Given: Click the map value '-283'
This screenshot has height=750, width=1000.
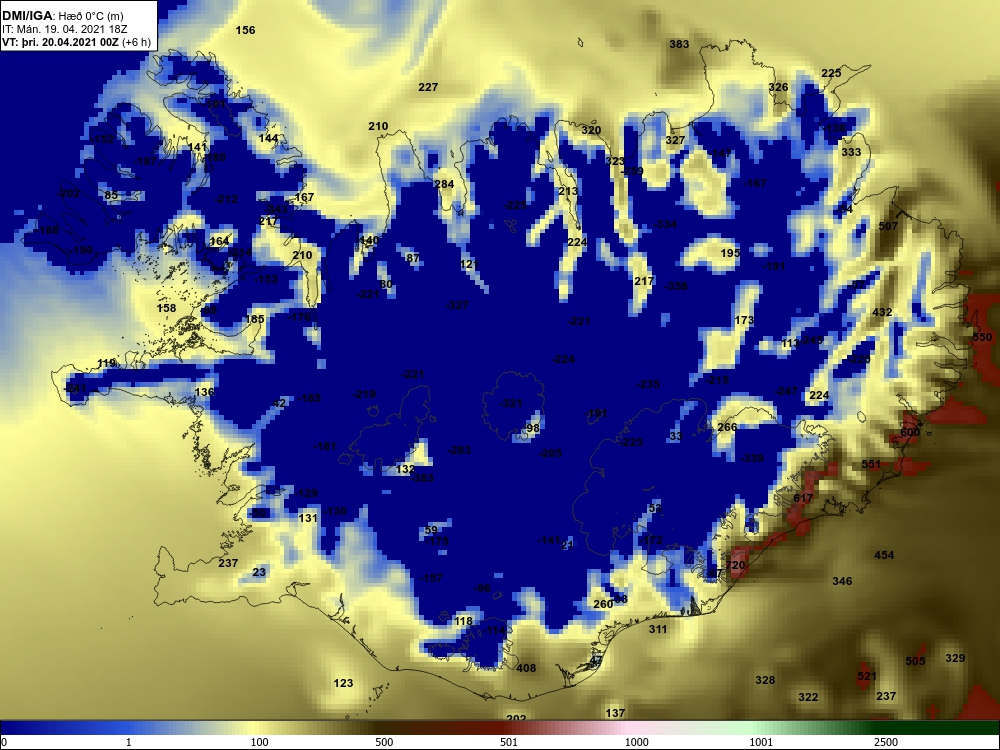Looking at the screenshot, I should pos(459,450).
